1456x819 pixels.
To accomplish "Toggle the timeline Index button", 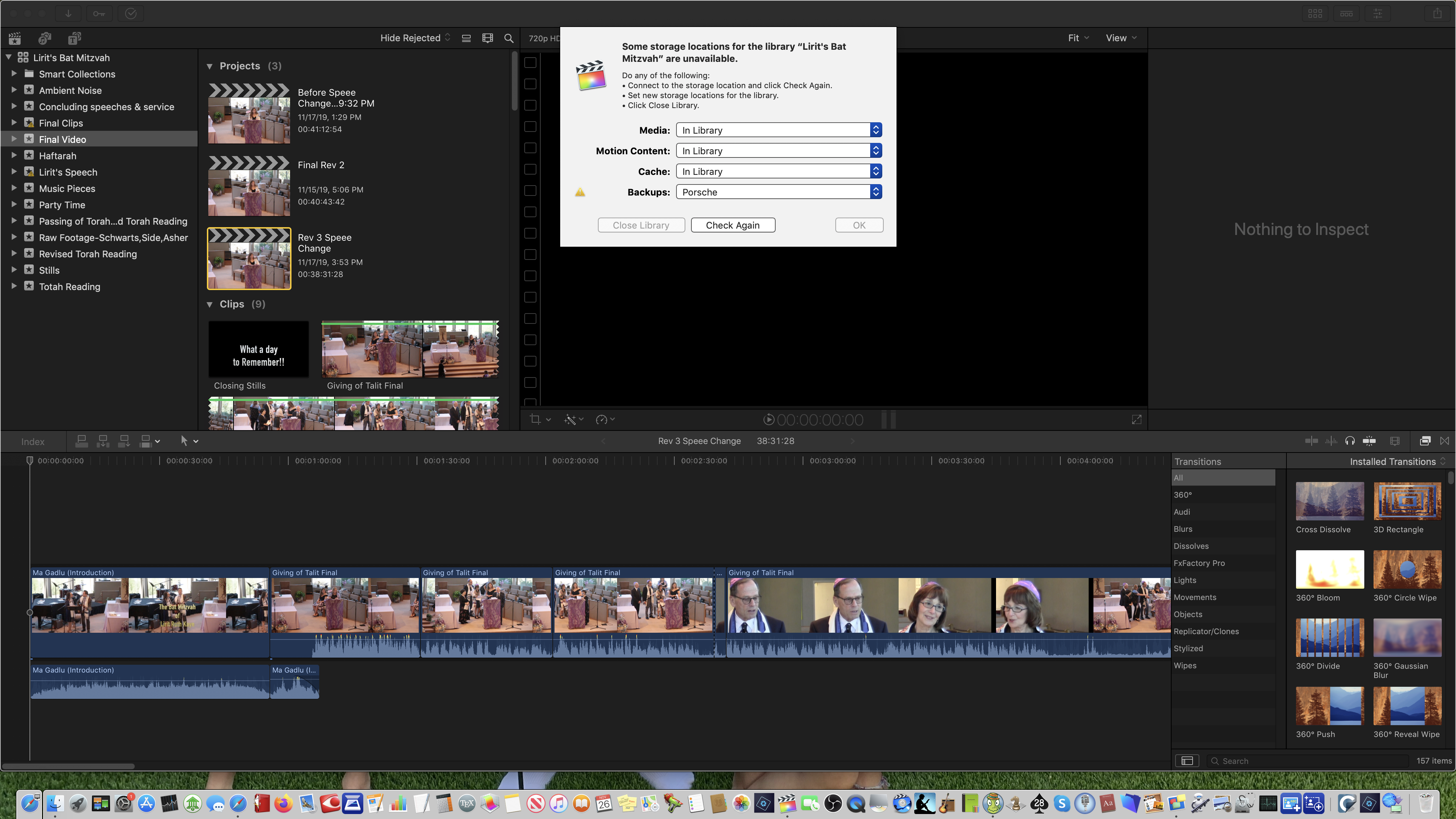I will (x=33, y=441).
